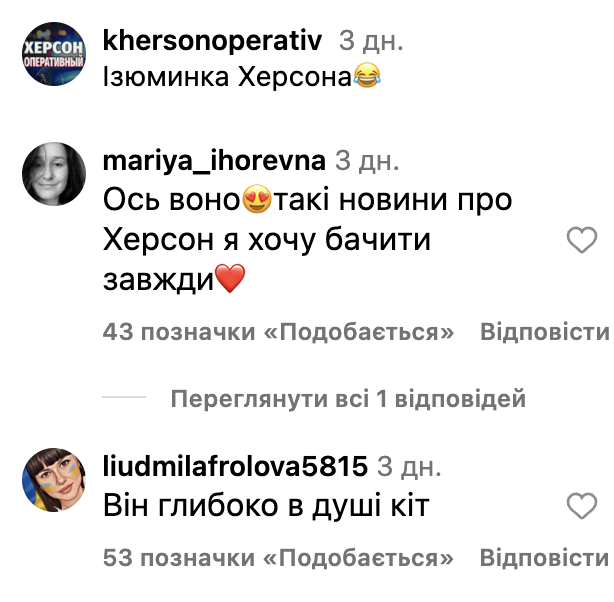This screenshot has height=602, width=614.
Task: Like mariya_ihorevna's comment with the heart icon
Action: coord(582,240)
